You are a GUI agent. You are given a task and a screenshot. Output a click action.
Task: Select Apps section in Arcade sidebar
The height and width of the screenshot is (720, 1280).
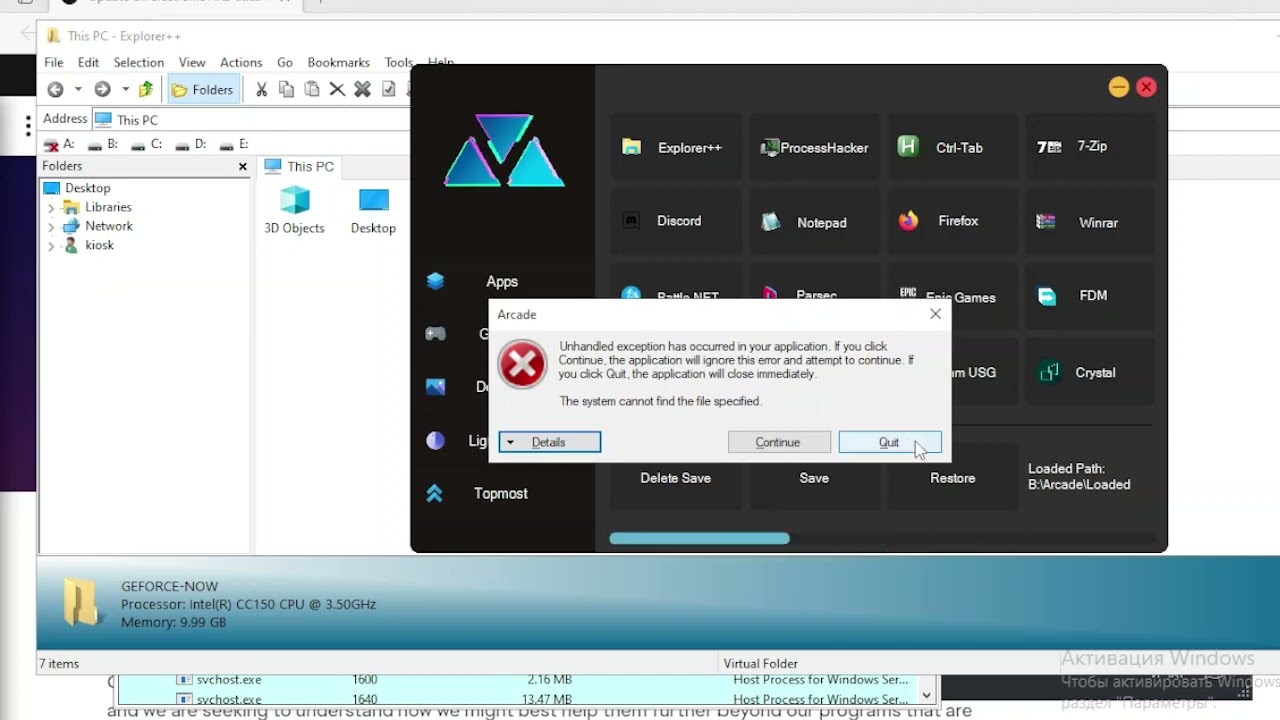[x=501, y=282]
